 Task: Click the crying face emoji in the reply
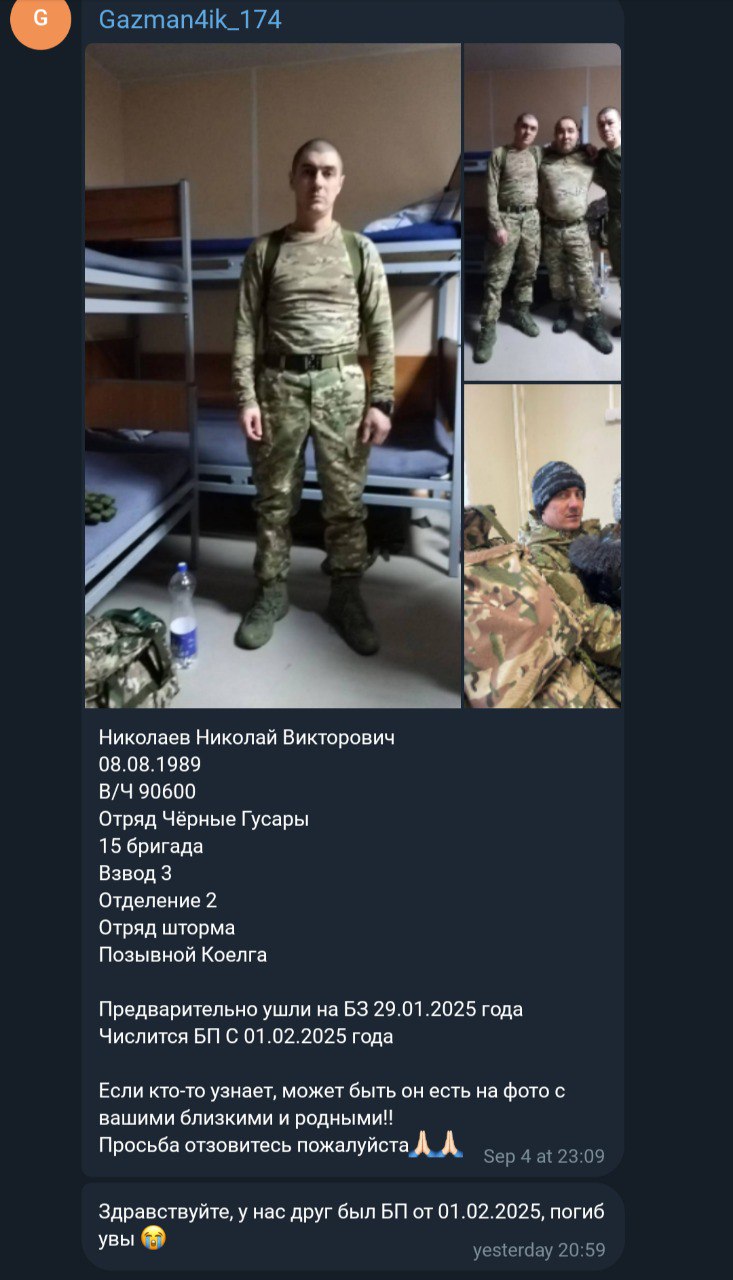pos(153,1238)
